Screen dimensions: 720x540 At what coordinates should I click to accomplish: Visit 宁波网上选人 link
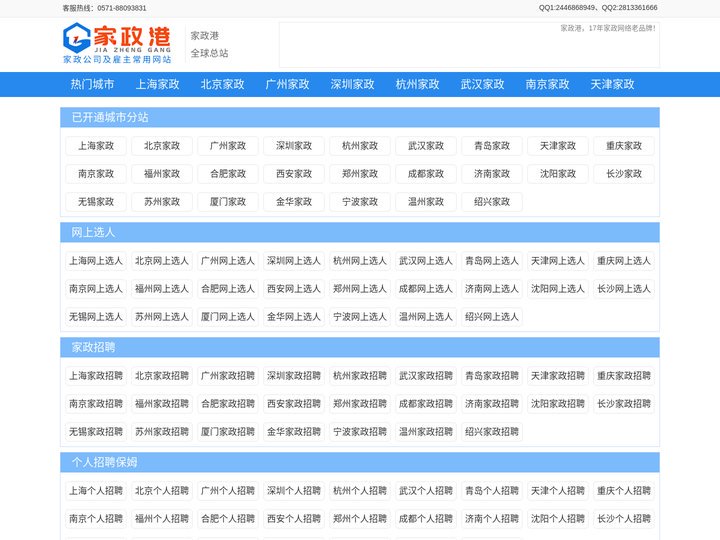click(360, 317)
